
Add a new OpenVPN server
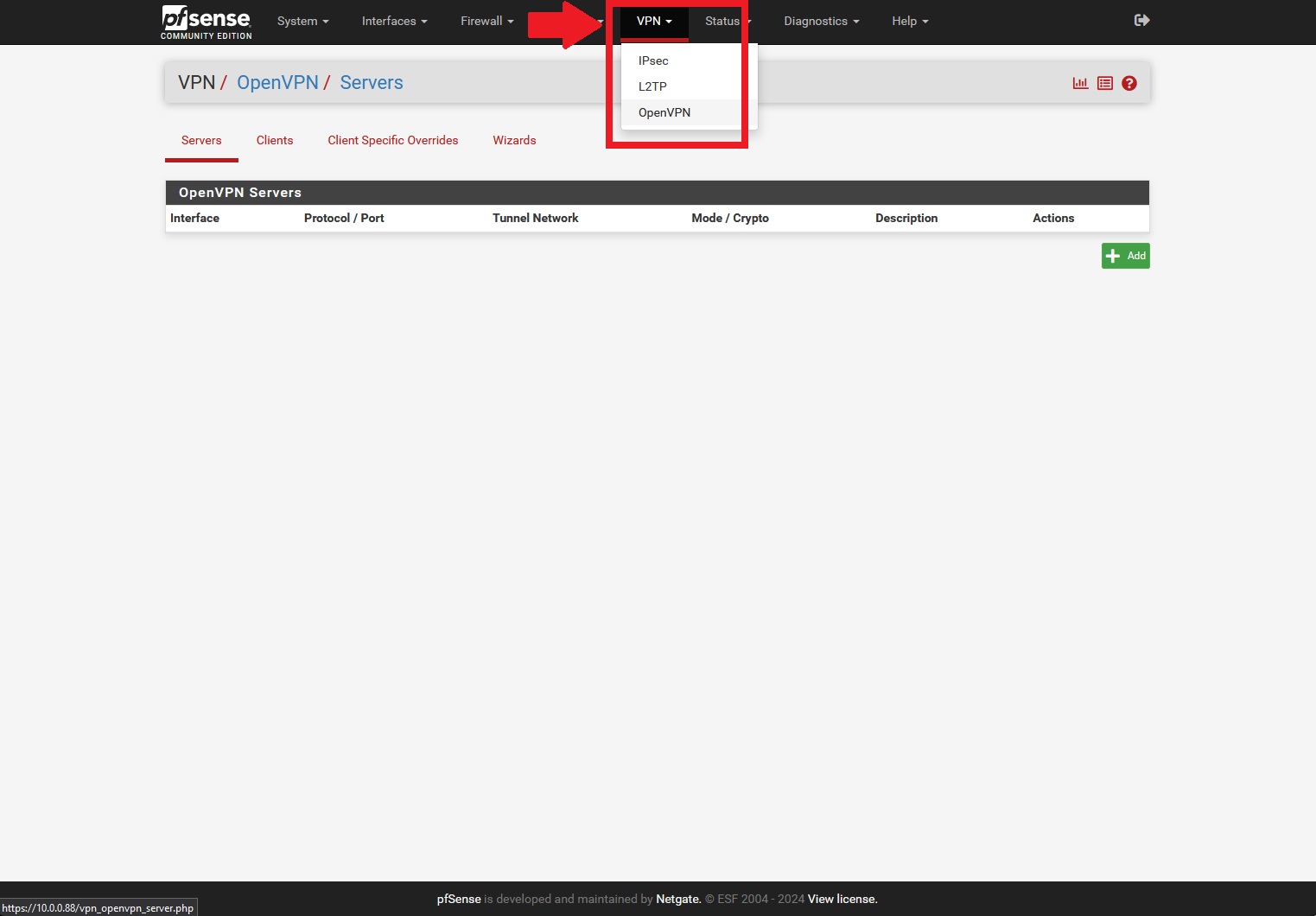tap(1125, 256)
